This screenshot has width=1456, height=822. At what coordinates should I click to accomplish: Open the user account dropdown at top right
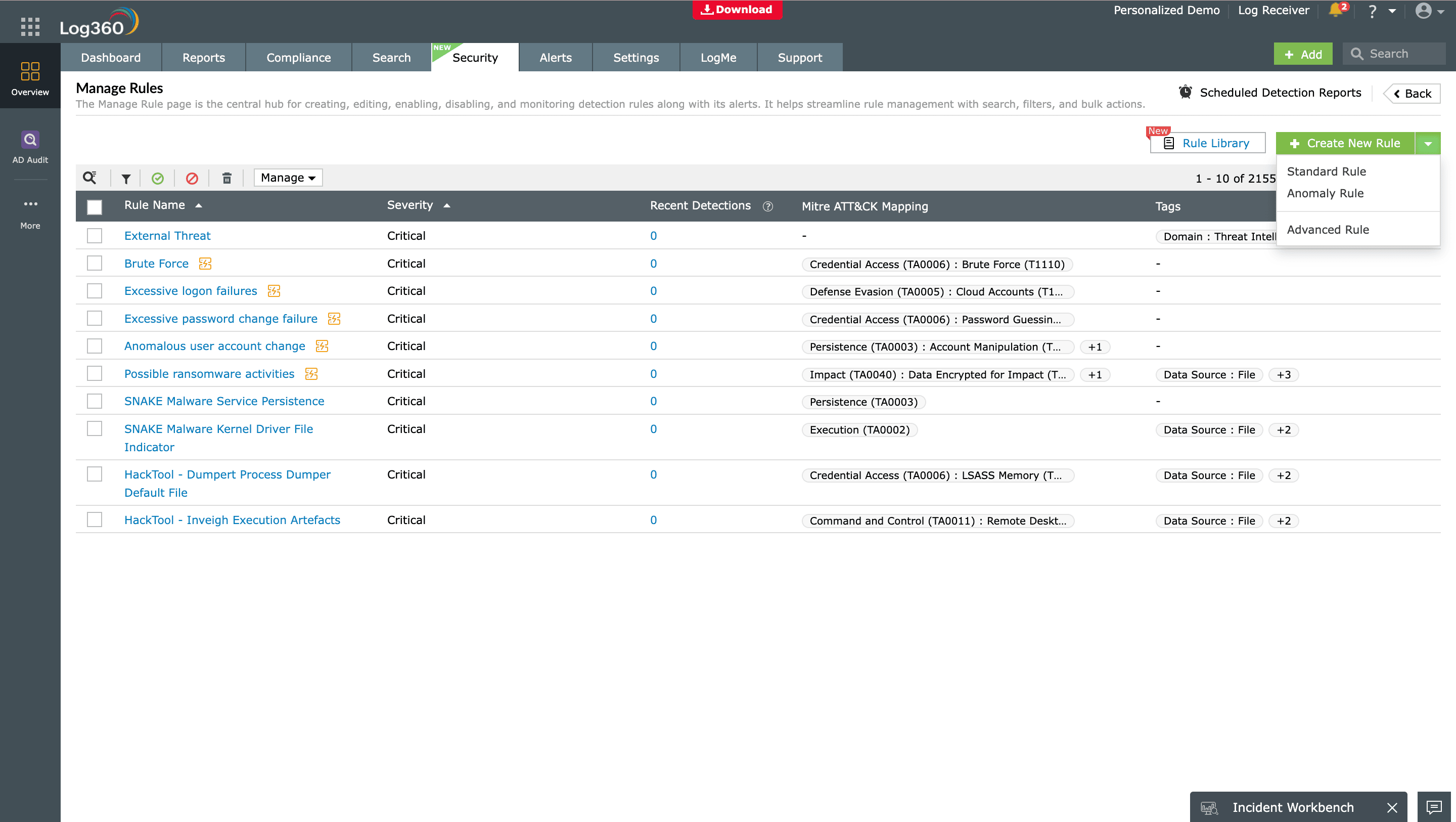(1429, 11)
